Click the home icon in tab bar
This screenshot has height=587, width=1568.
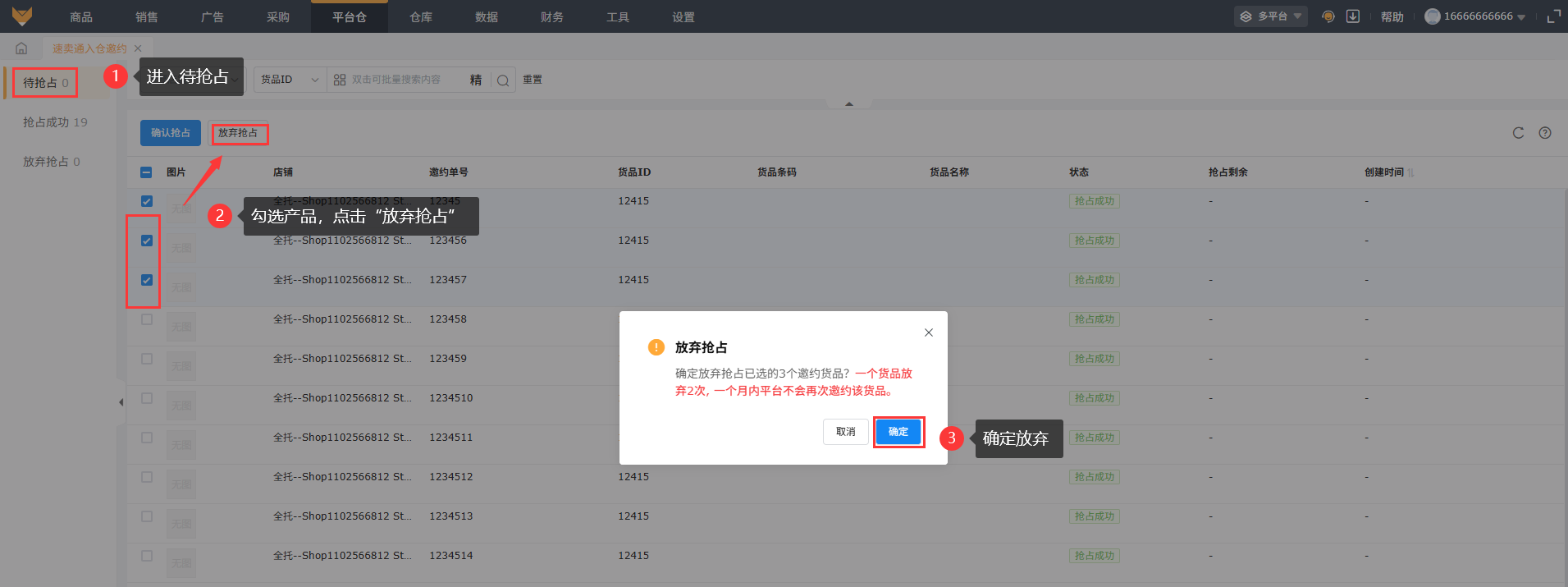(x=21, y=48)
